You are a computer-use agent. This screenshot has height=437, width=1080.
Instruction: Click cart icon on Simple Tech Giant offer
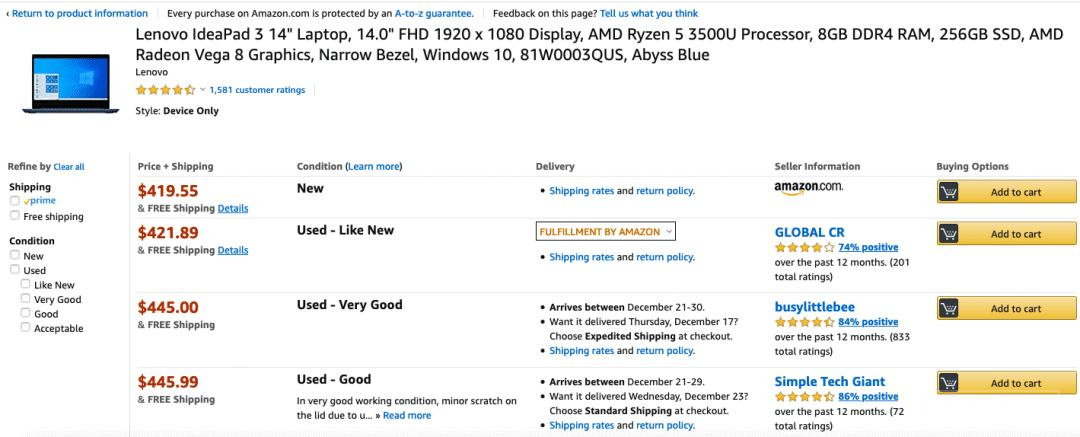point(950,383)
